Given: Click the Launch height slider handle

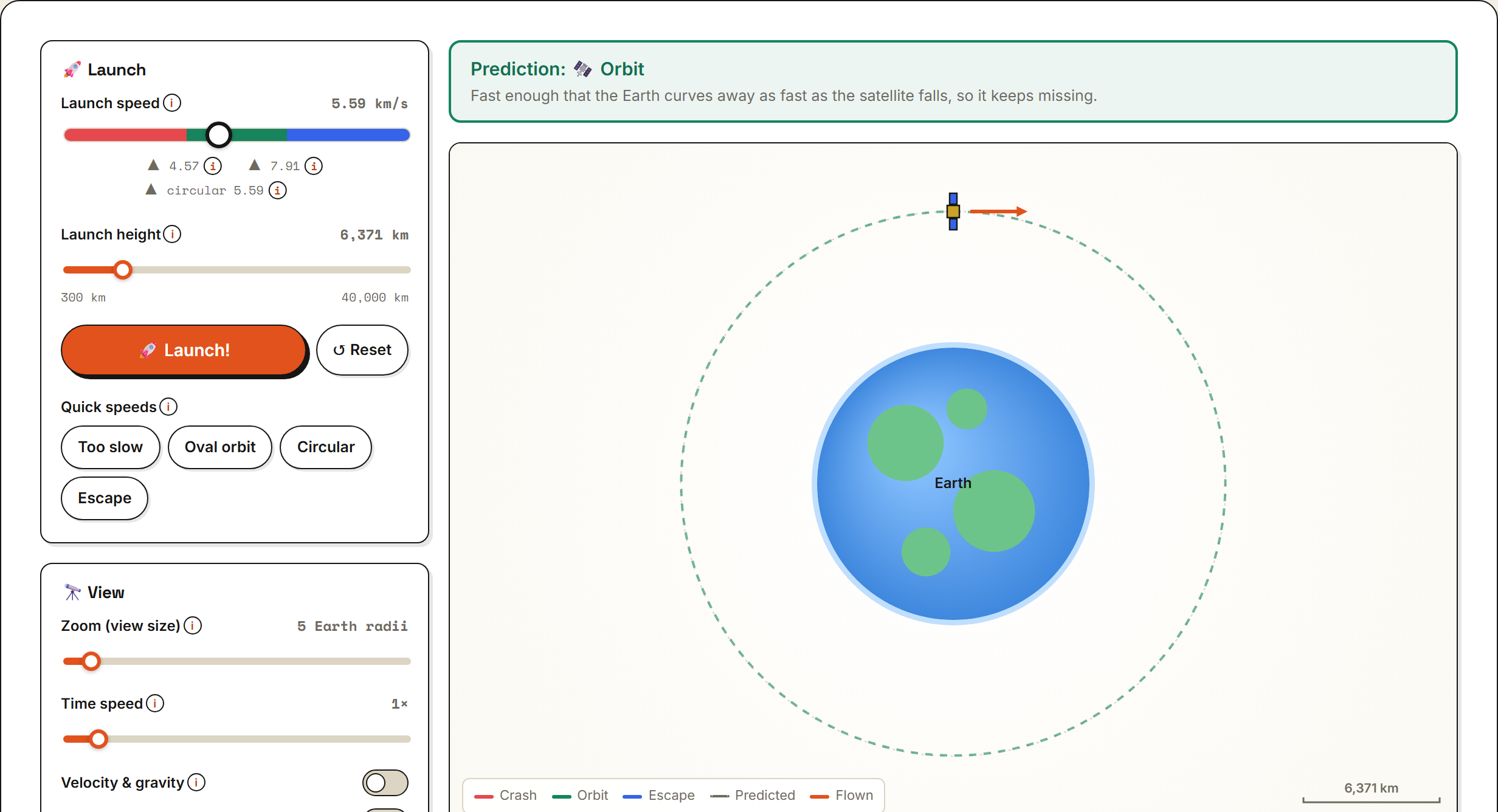Looking at the screenshot, I should [123, 270].
